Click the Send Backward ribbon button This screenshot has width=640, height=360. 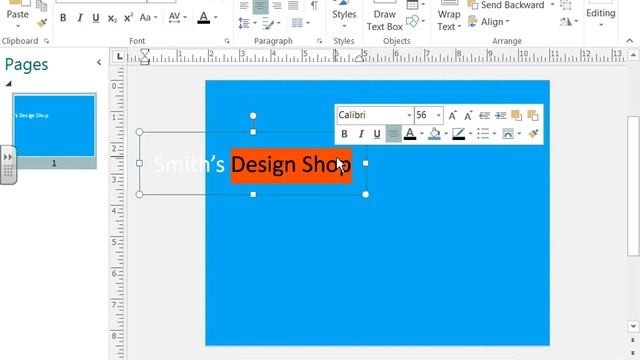click(x=506, y=5)
